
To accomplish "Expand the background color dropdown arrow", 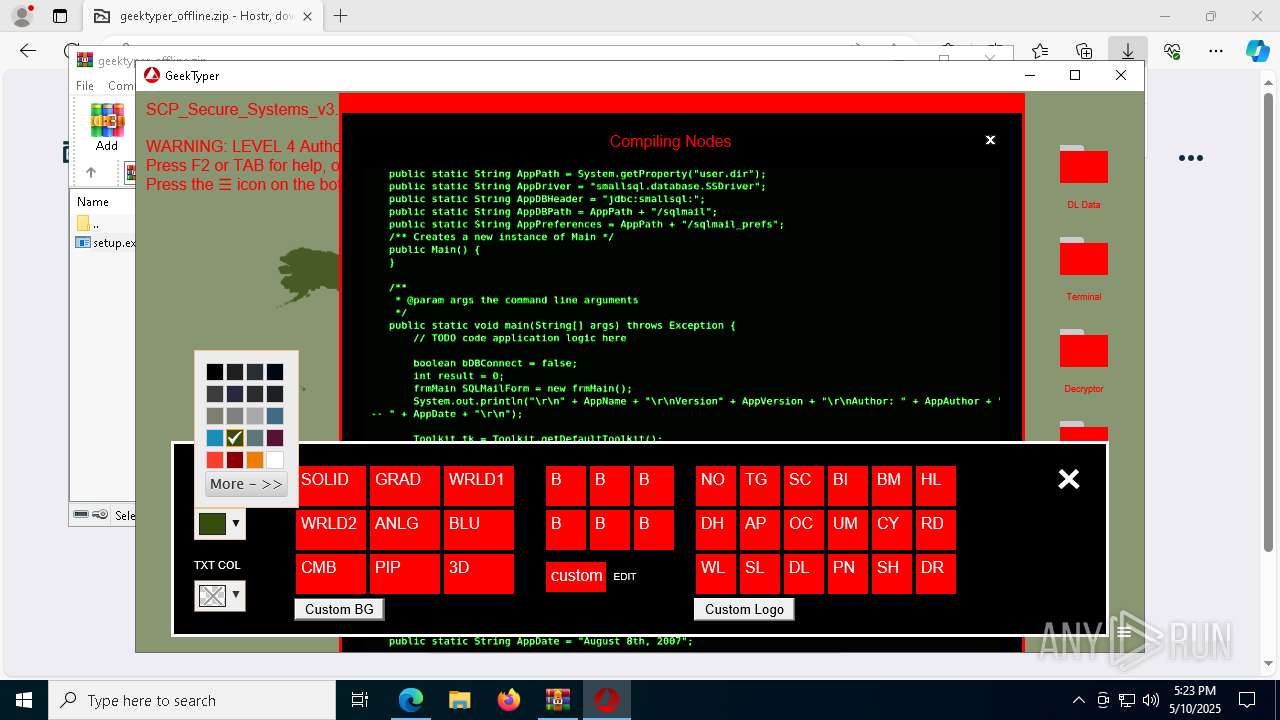I will pos(236,523).
